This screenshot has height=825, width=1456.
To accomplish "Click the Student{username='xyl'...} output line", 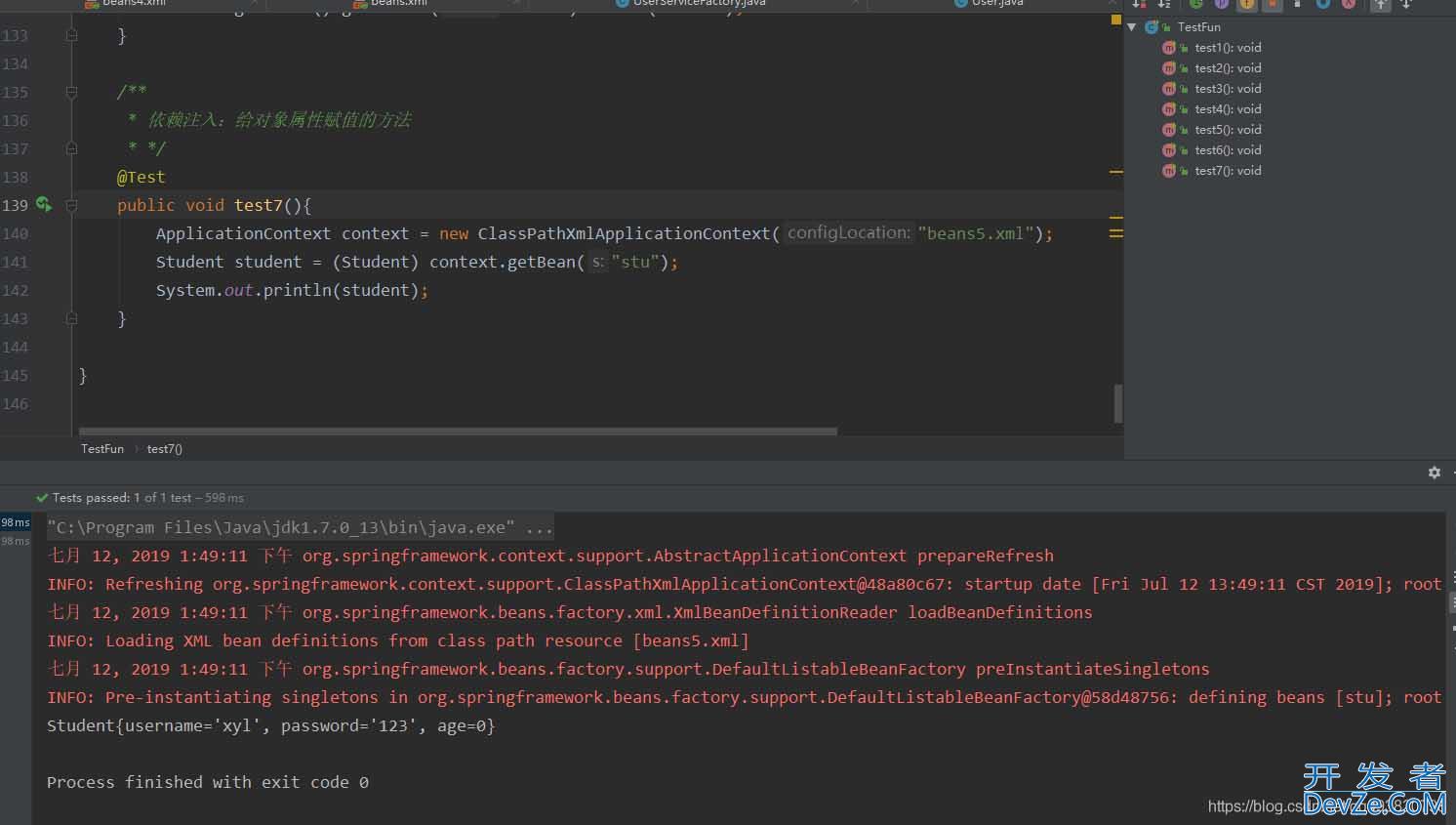I will (271, 725).
